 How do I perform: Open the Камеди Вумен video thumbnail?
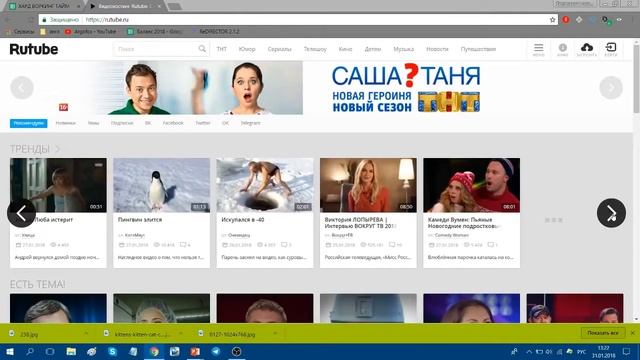pyautogui.click(x=471, y=185)
